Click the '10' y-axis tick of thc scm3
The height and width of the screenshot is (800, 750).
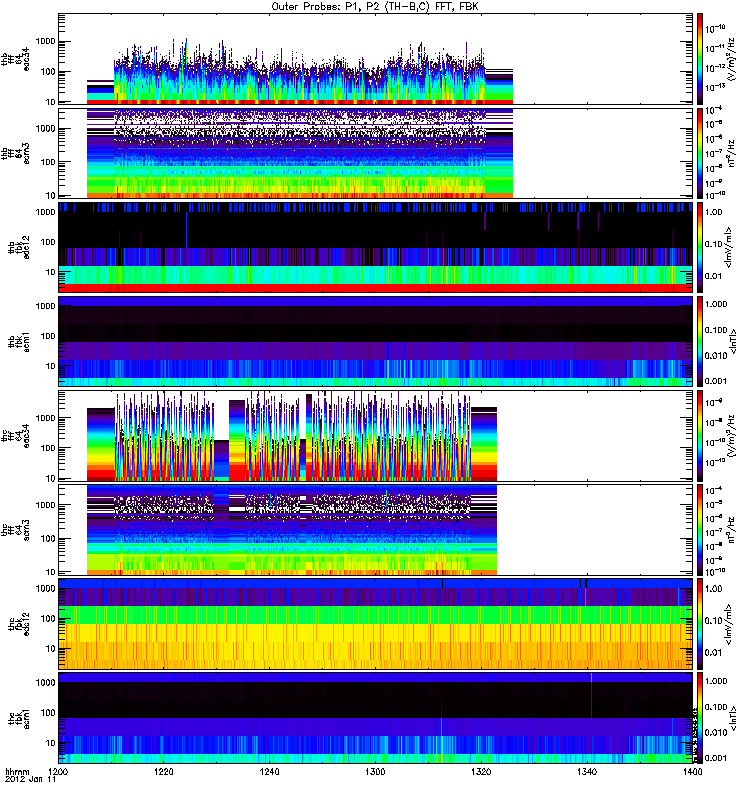tap(51, 572)
